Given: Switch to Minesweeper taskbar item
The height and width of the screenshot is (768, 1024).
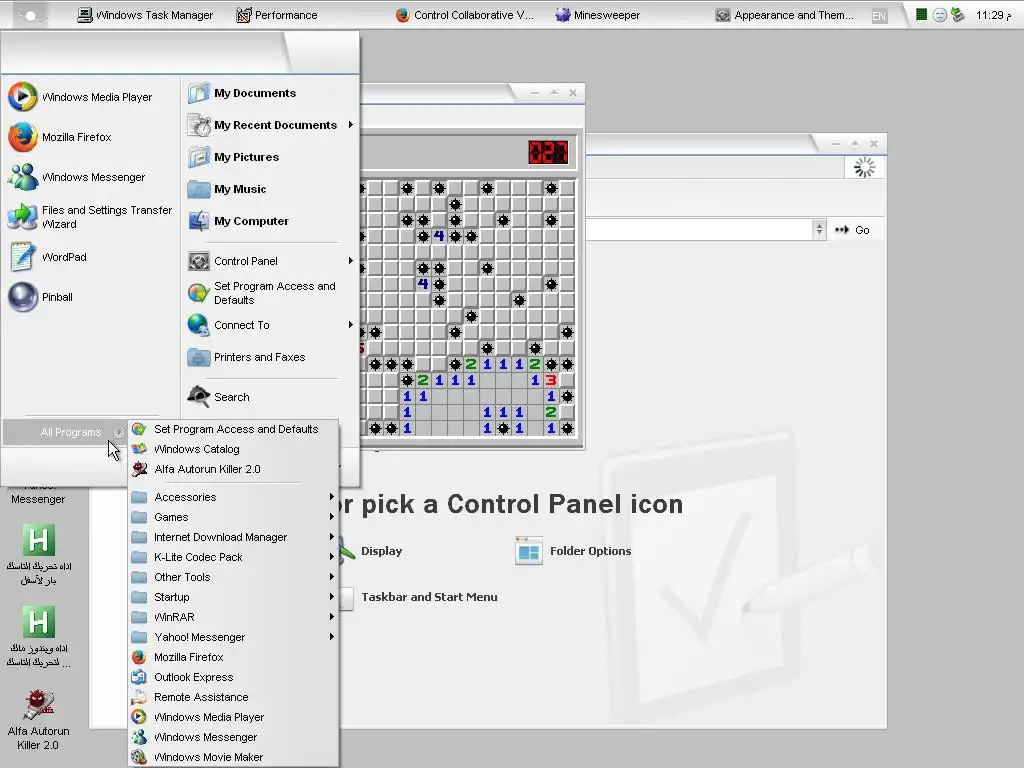Looking at the screenshot, I should coord(598,15).
